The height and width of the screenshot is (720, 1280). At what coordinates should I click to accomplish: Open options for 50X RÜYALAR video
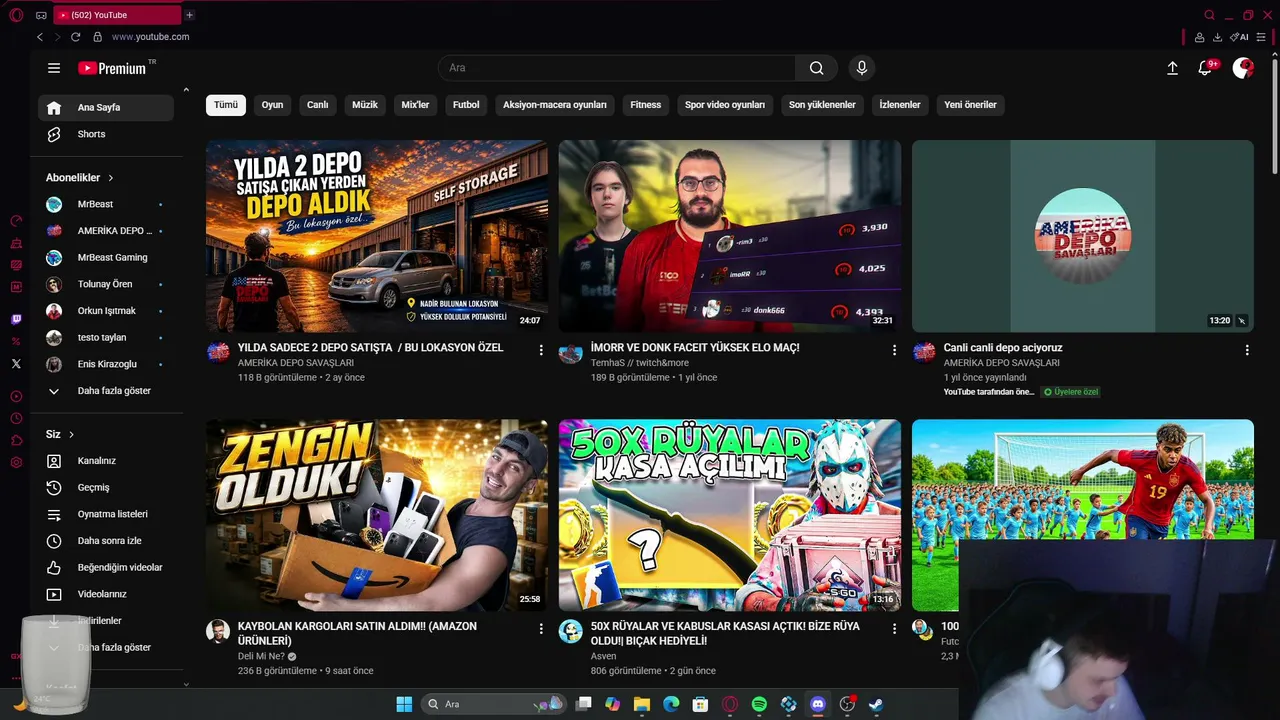tap(894, 629)
